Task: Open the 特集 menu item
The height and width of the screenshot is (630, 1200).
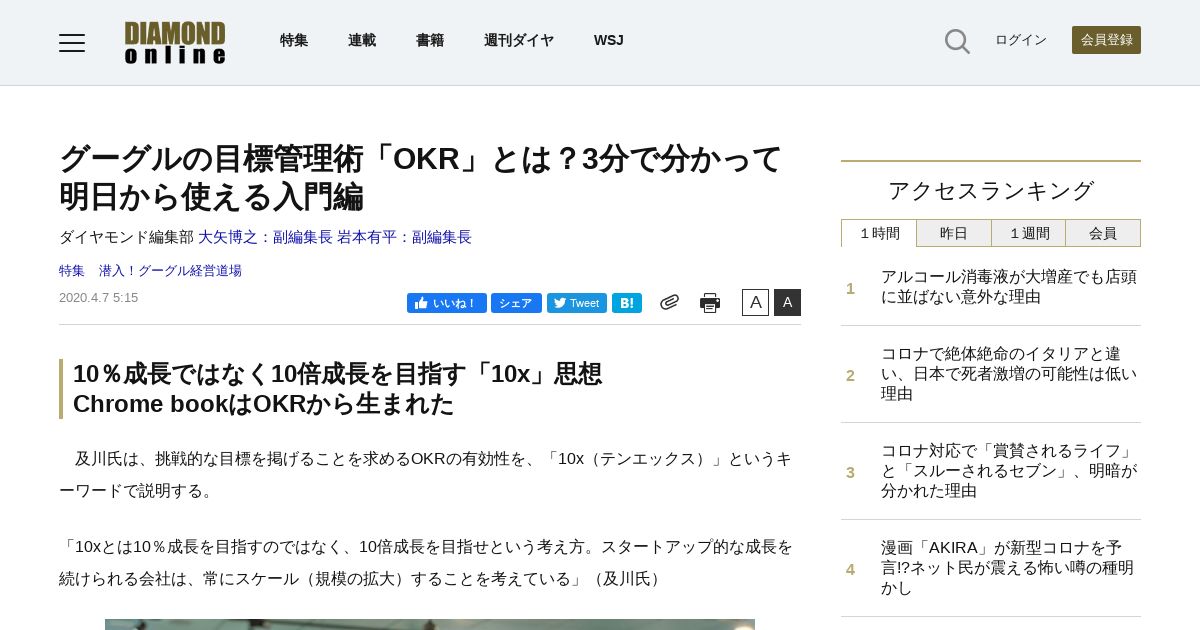Action: (x=294, y=40)
